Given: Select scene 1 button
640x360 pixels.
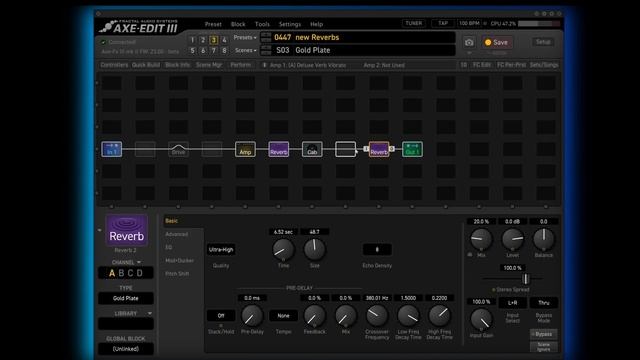Looking at the screenshot, I should [193, 40].
